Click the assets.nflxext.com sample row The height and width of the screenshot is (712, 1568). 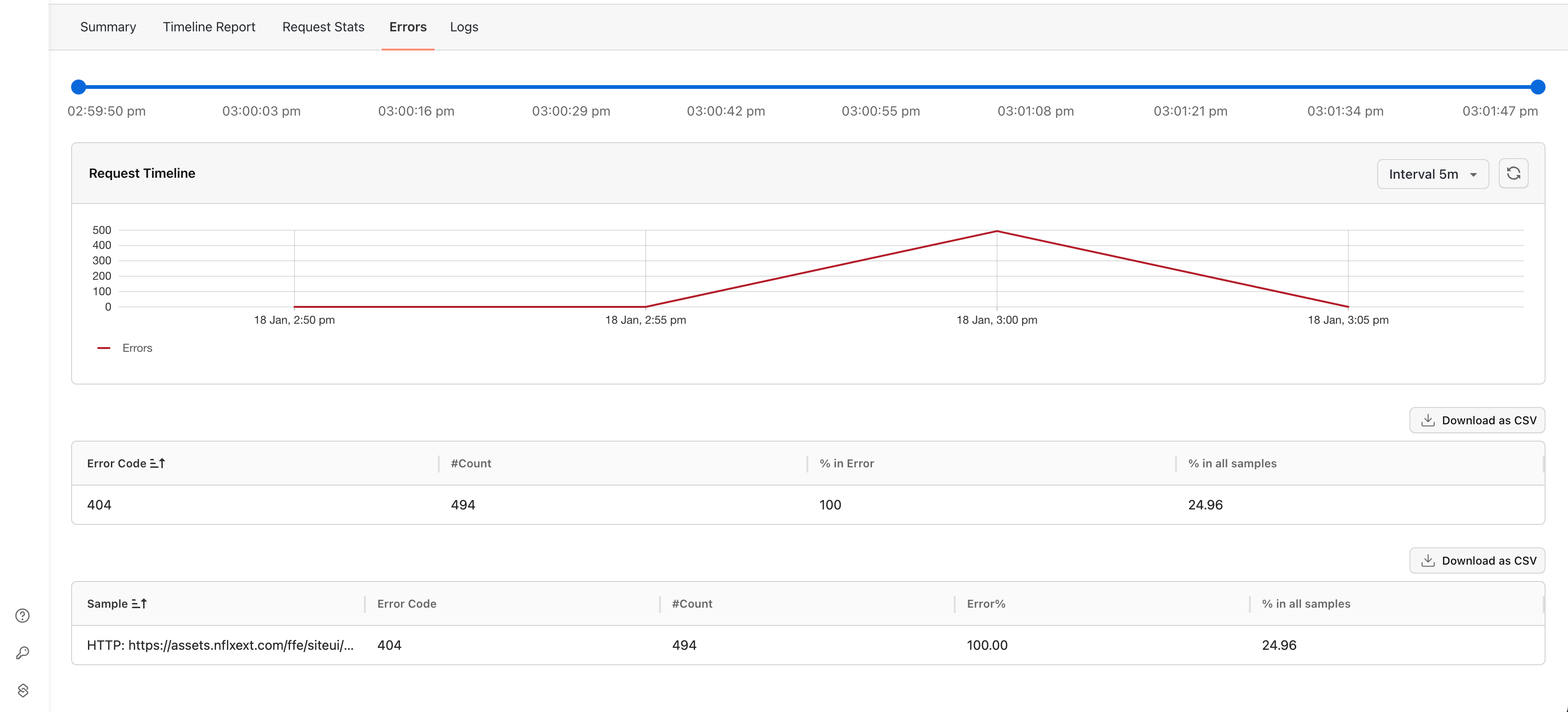pos(220,645)
